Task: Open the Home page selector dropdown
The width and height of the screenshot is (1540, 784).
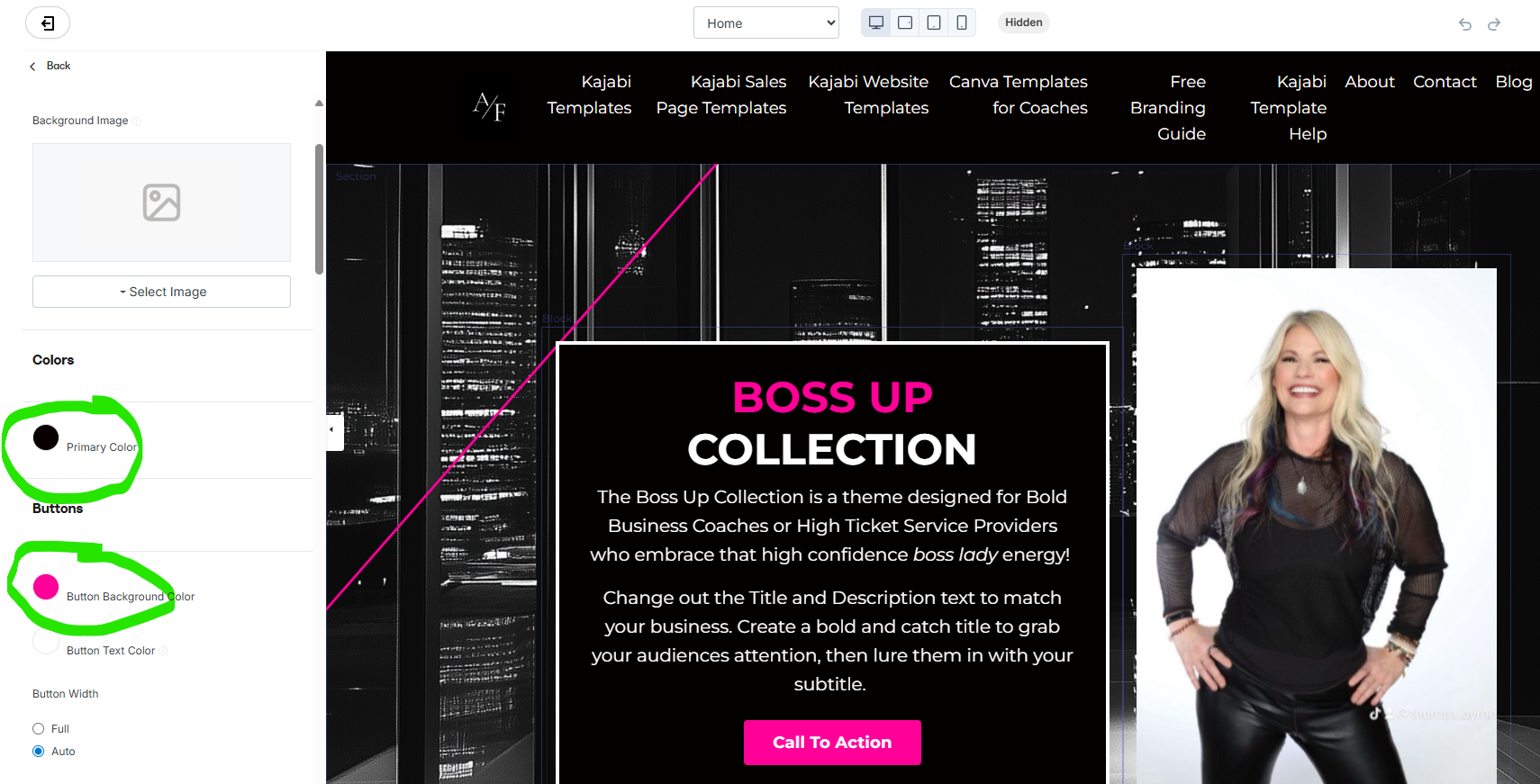Action: (766, 23)
